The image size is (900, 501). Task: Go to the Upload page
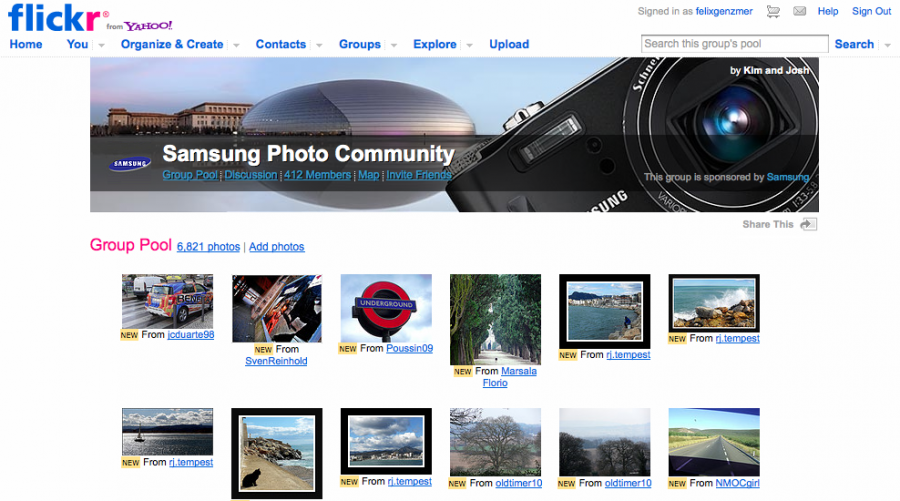[x=509, y=44]
